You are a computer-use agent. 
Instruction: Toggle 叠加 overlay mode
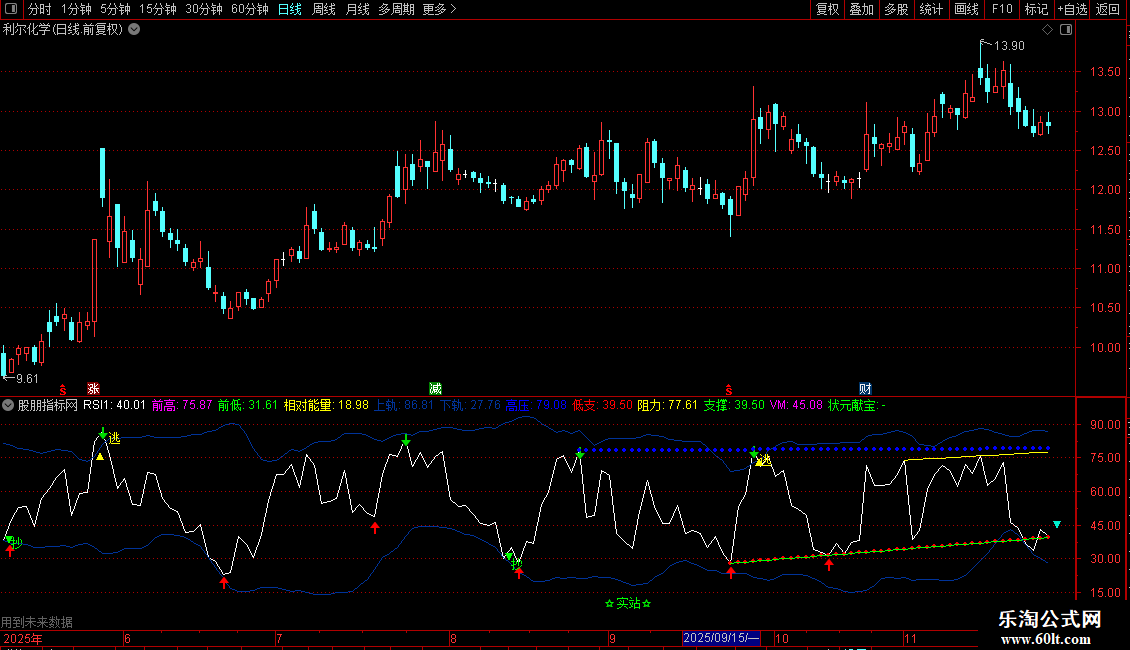click(x=861, y=10)
